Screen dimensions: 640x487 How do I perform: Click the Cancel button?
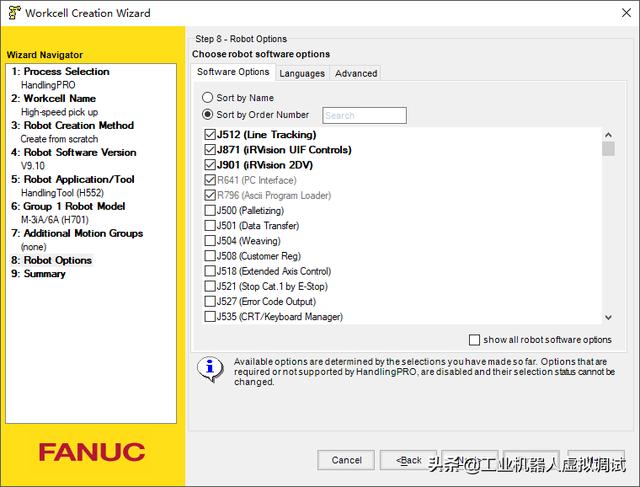tap(346, 460)
